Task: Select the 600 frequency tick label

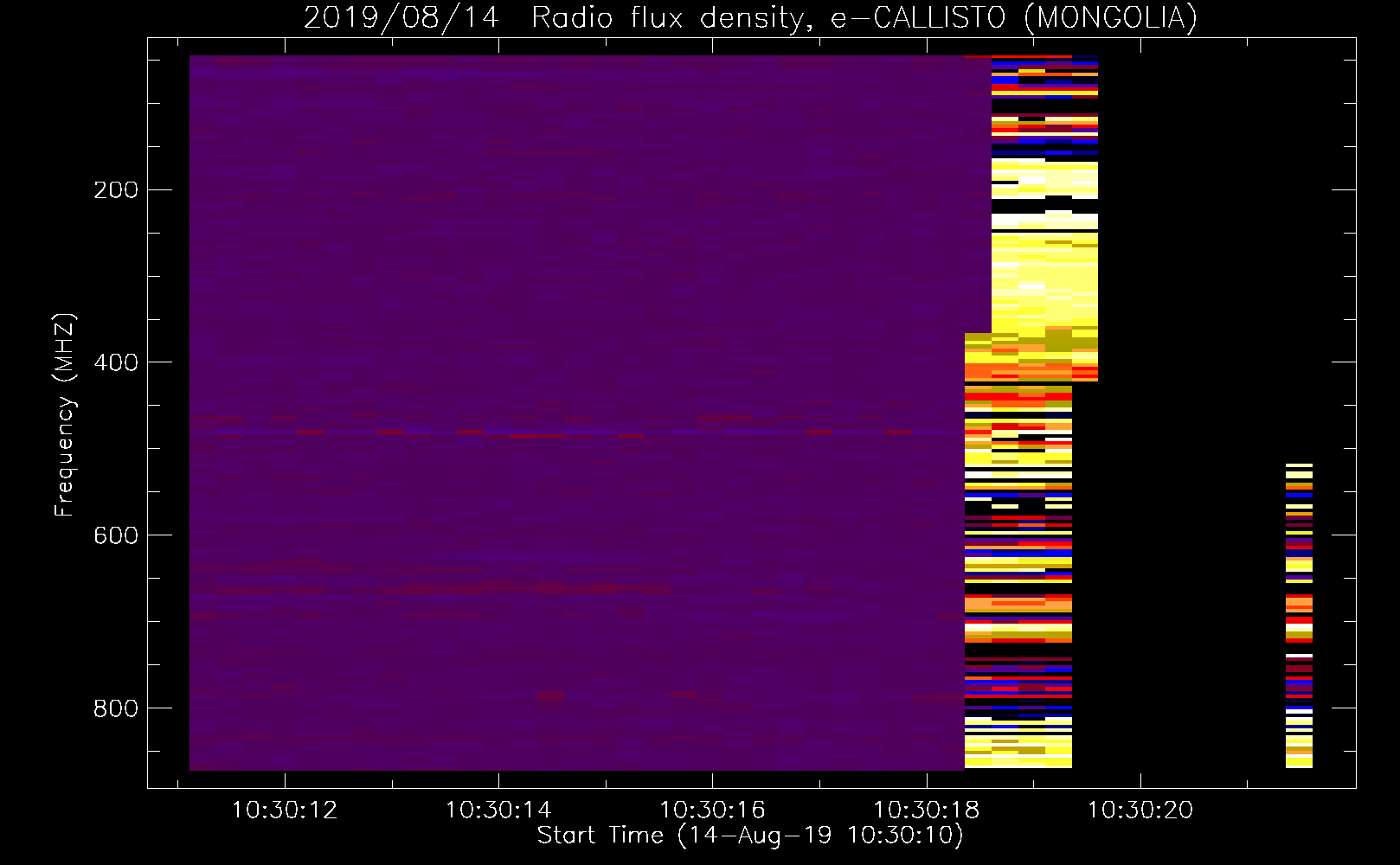Action: coord(116,535)
